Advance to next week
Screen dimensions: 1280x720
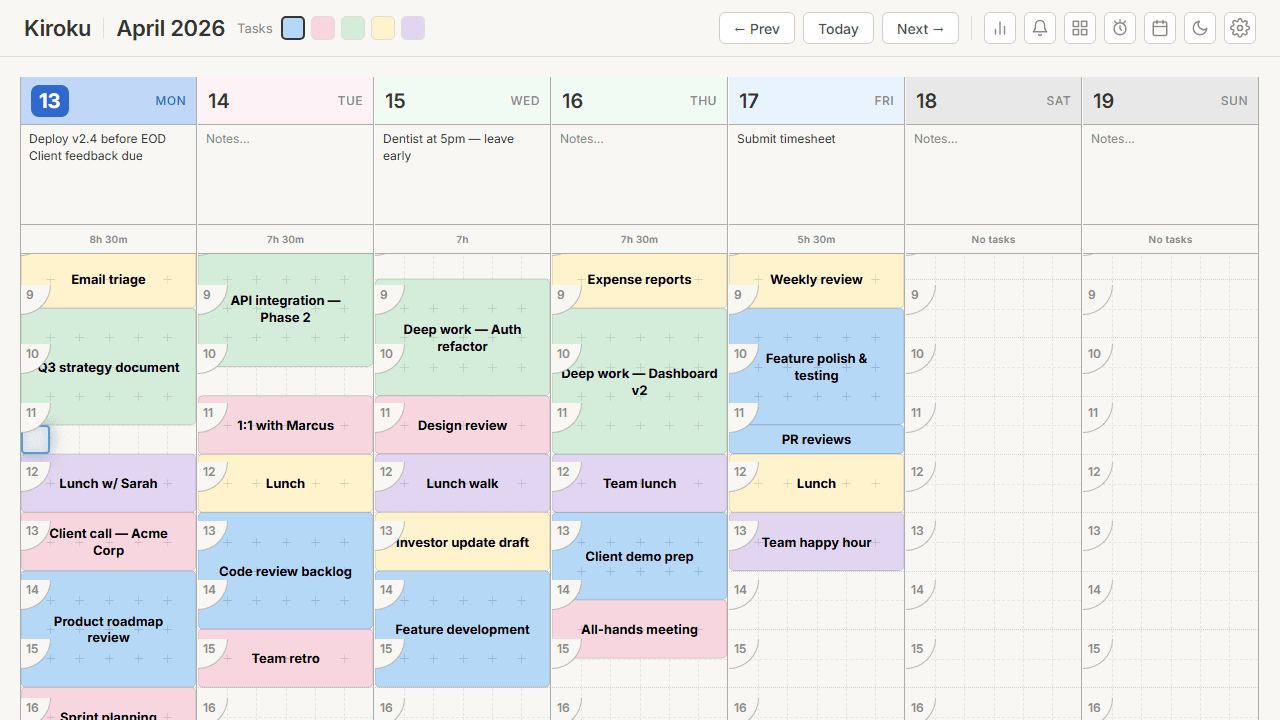pos(920,28)
